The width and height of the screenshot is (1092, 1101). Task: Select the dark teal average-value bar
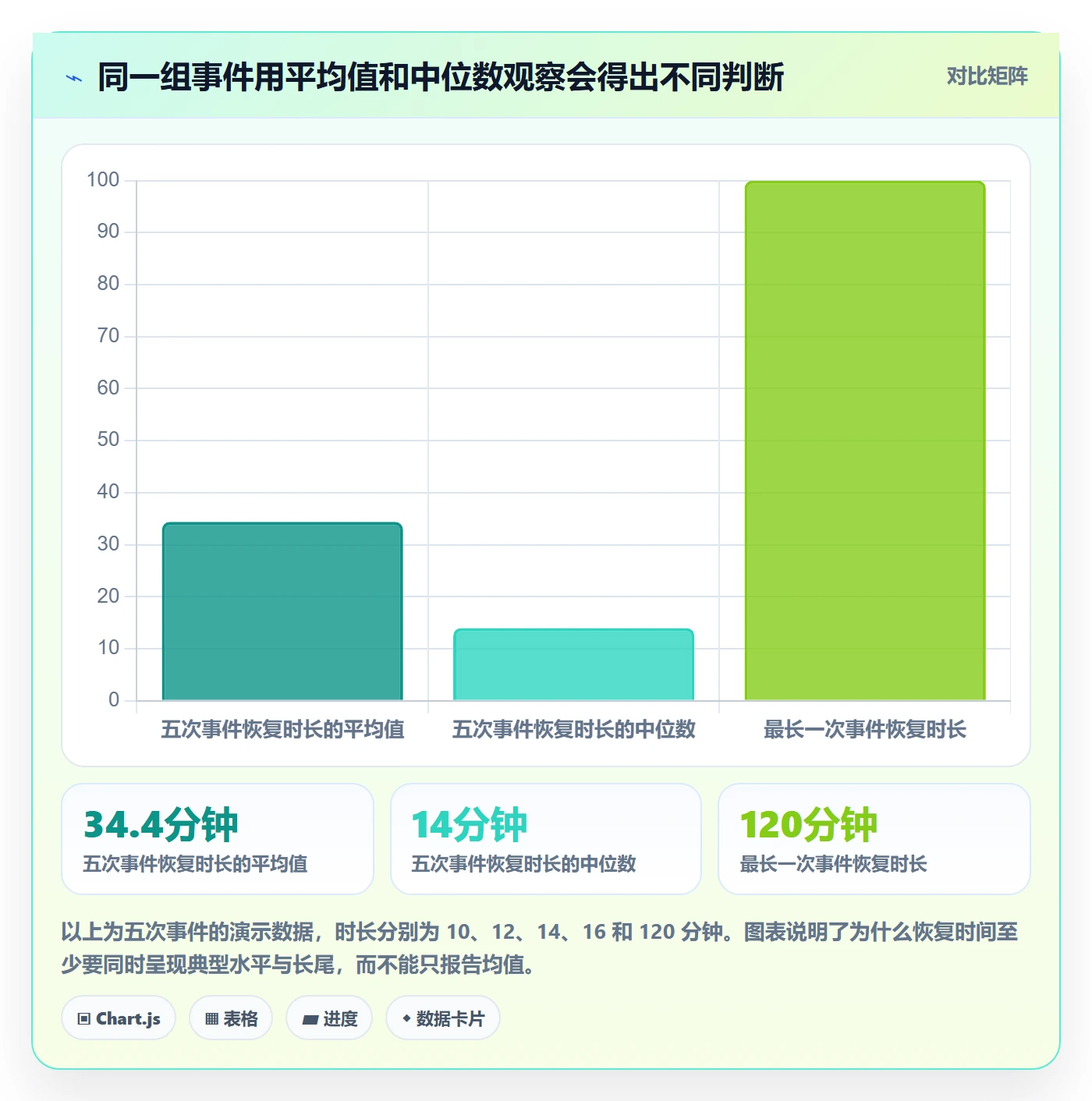click(282, 611)
